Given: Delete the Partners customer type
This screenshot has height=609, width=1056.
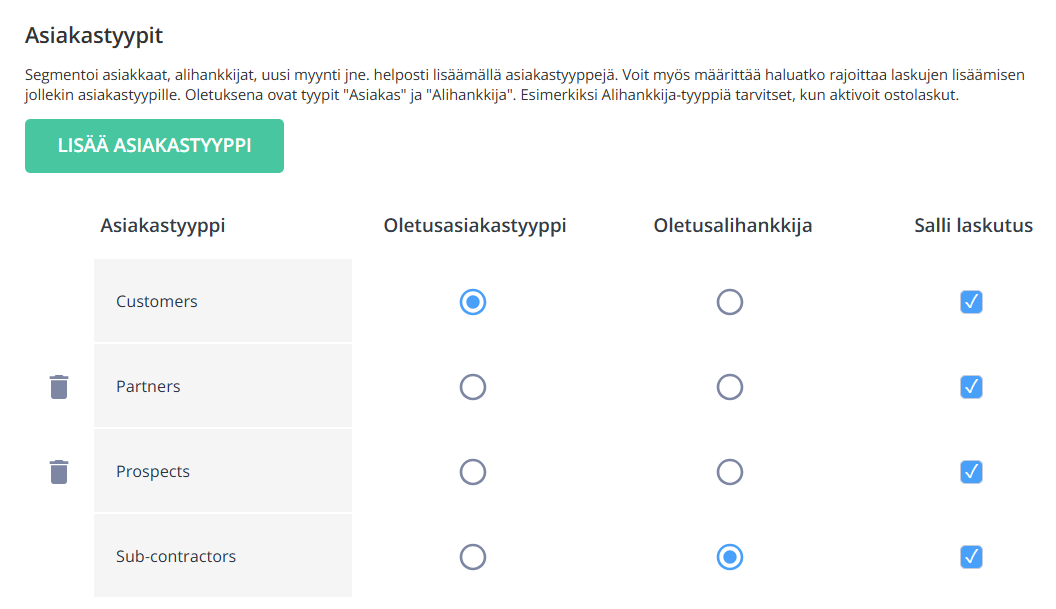Looking at the screenshot, I should coord(59,387).
